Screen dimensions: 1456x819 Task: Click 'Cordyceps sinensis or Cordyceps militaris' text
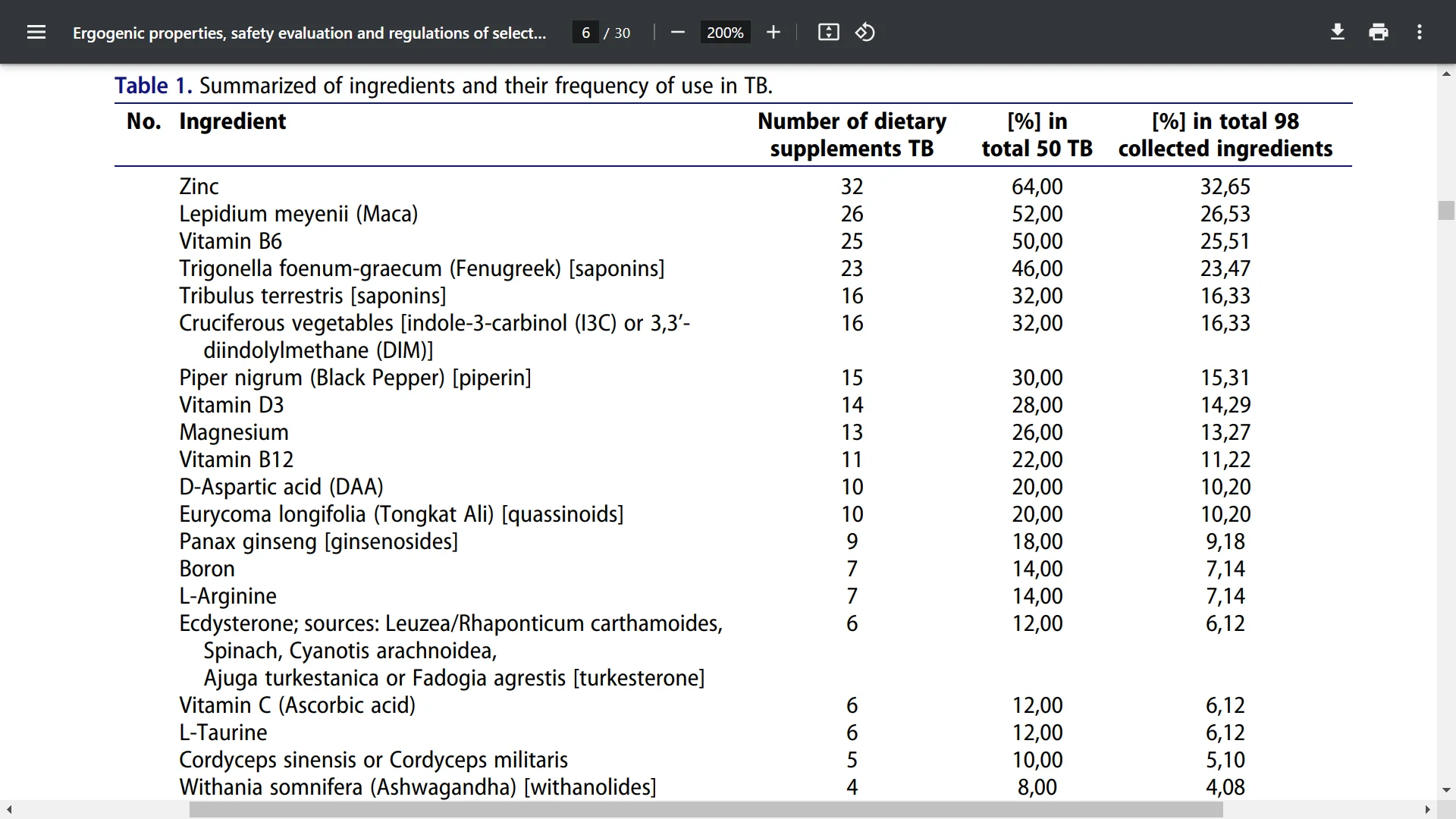coord(373,760)
